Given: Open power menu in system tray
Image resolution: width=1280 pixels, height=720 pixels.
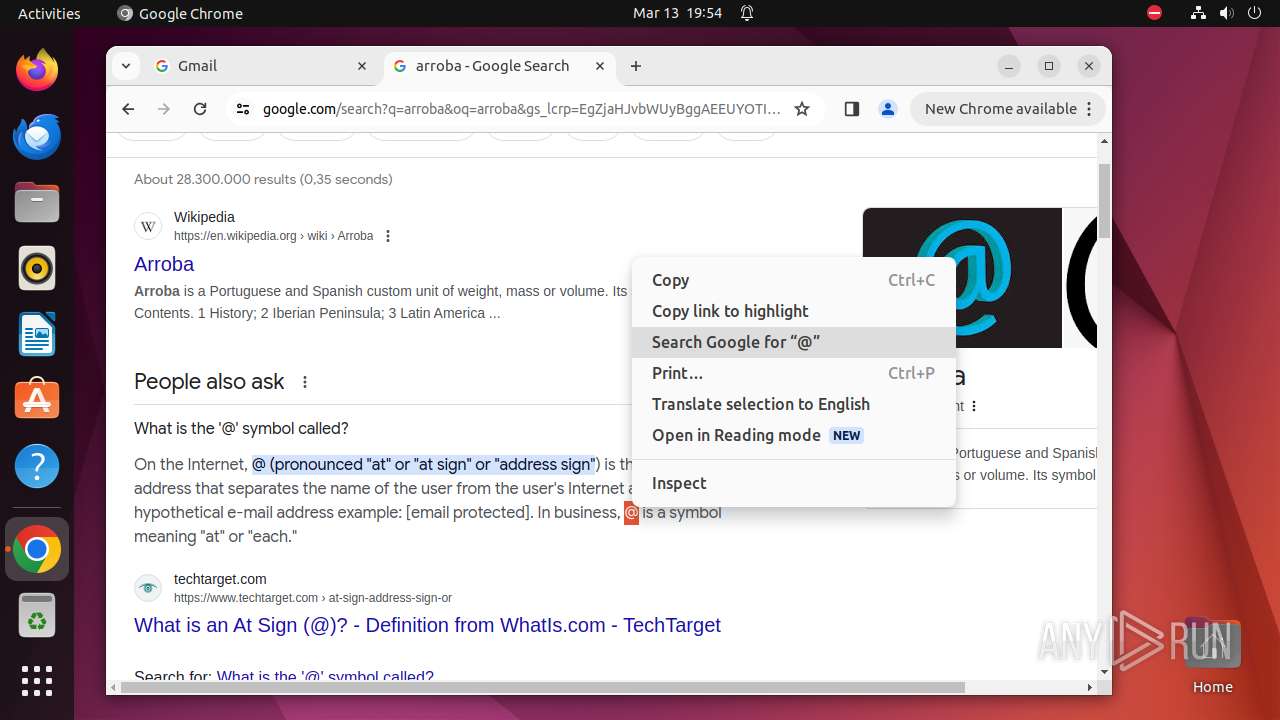Looking at the screenshot, I should coord(1254,13).
